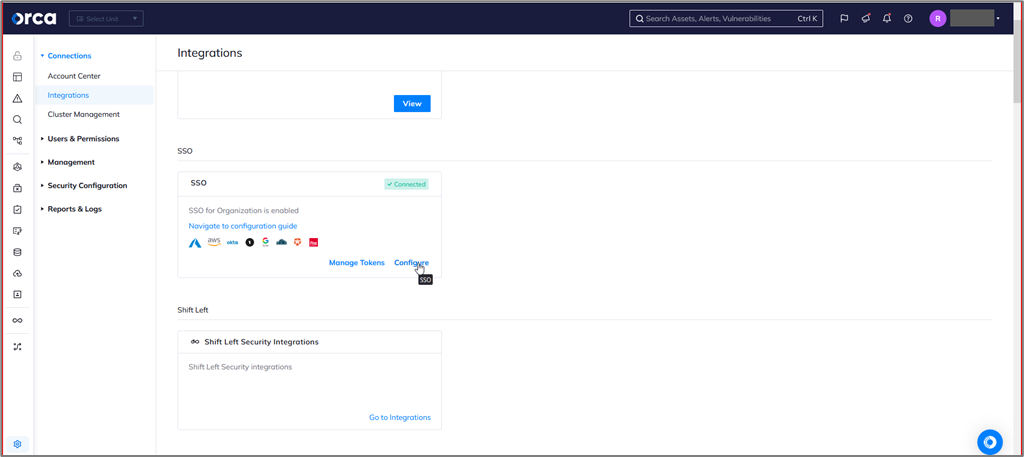Image resolution: width=1024 pixels, height=457 pixels.
Task: Click the Okta logo in SSO card
Action: (x=232, y=243)
